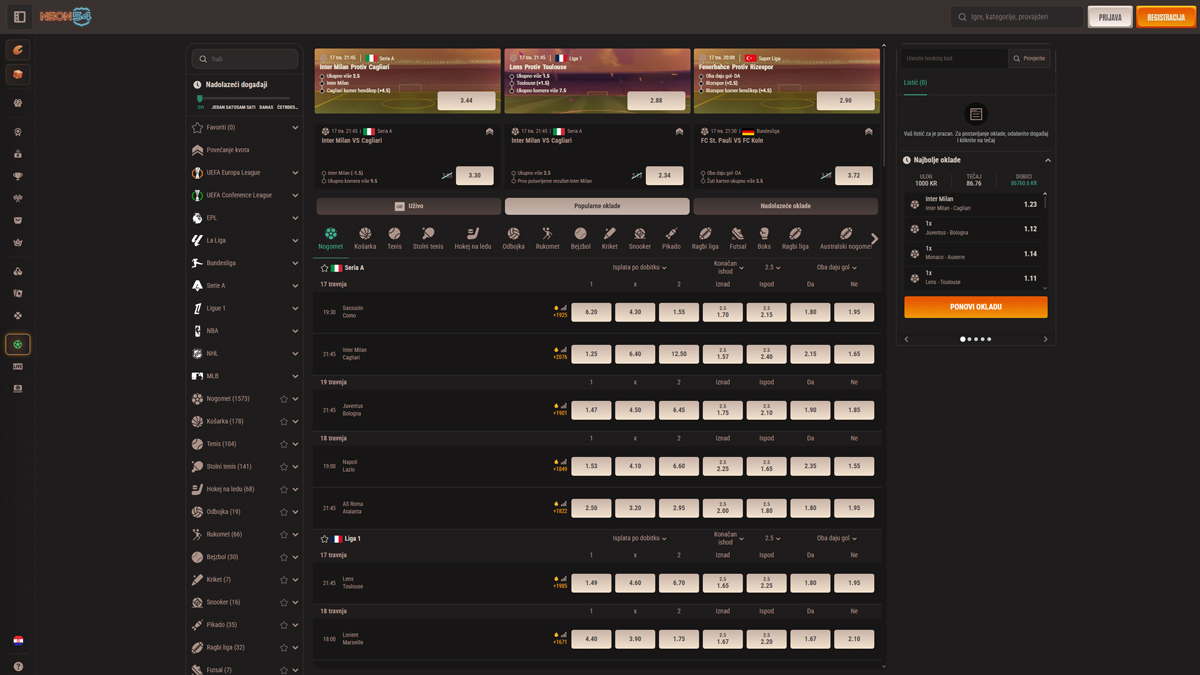Open Serie A Oba daju gol dropdown
The width and height of the screenshot is (1200, 675).
pyautogui.click(x=837, y=268)
